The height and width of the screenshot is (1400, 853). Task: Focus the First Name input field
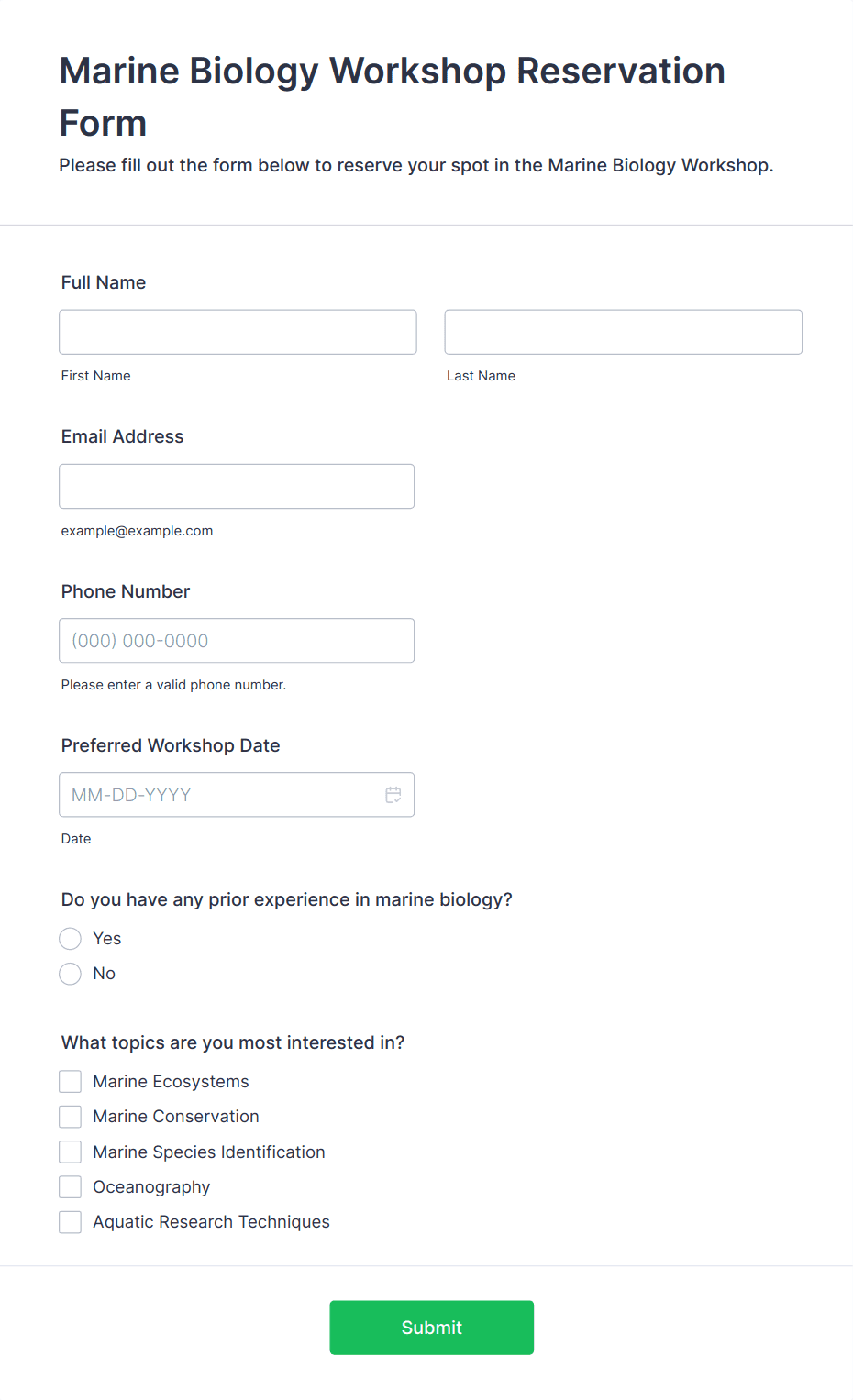[x=238, y=332]
